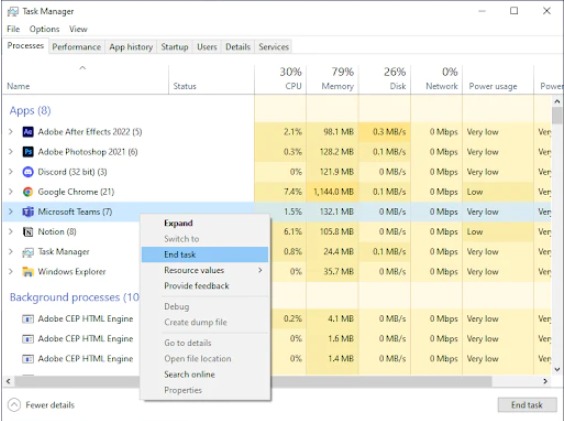
Task: Click the Microsoft Teams icon
Action: (x=28, y=212)
